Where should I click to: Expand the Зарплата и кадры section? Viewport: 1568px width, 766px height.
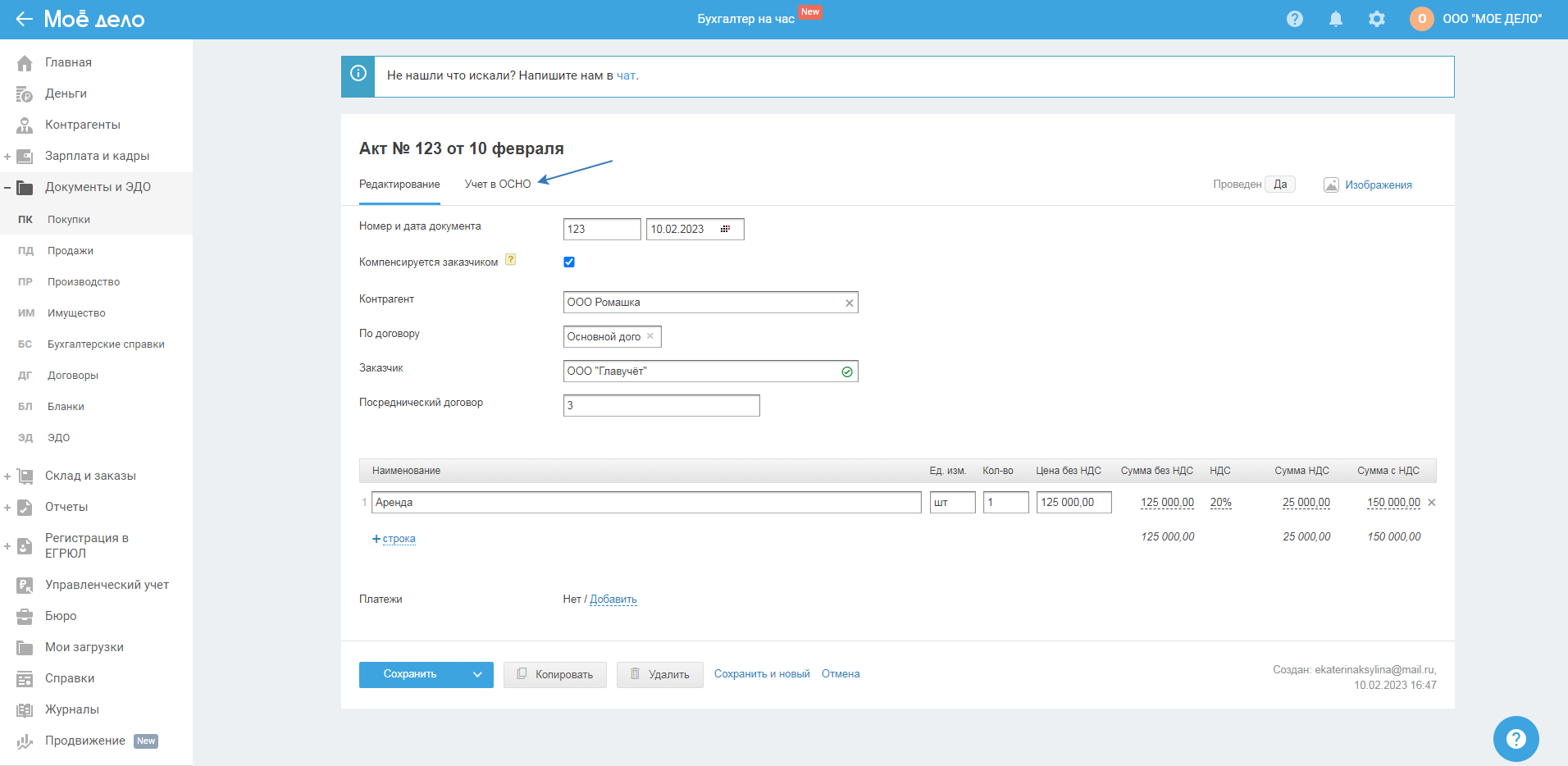7,157
